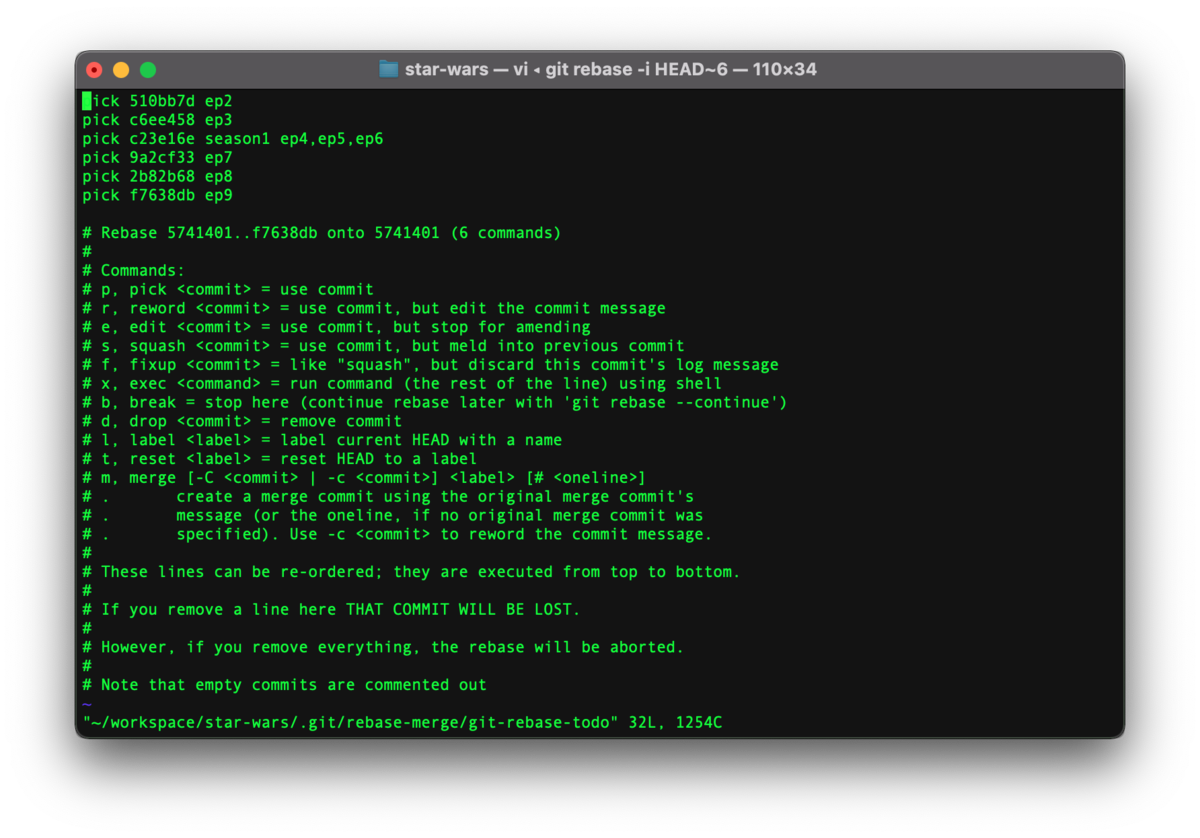The height and width of the screenshot is (838, 1200).
Task: Click the '# Rebase 5741401..f7638db onto' comment line
Action: [322, 233]
